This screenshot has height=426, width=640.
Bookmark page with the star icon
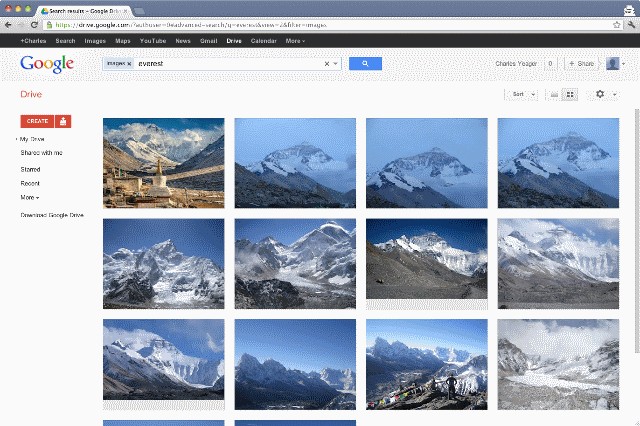coord(617,25)
